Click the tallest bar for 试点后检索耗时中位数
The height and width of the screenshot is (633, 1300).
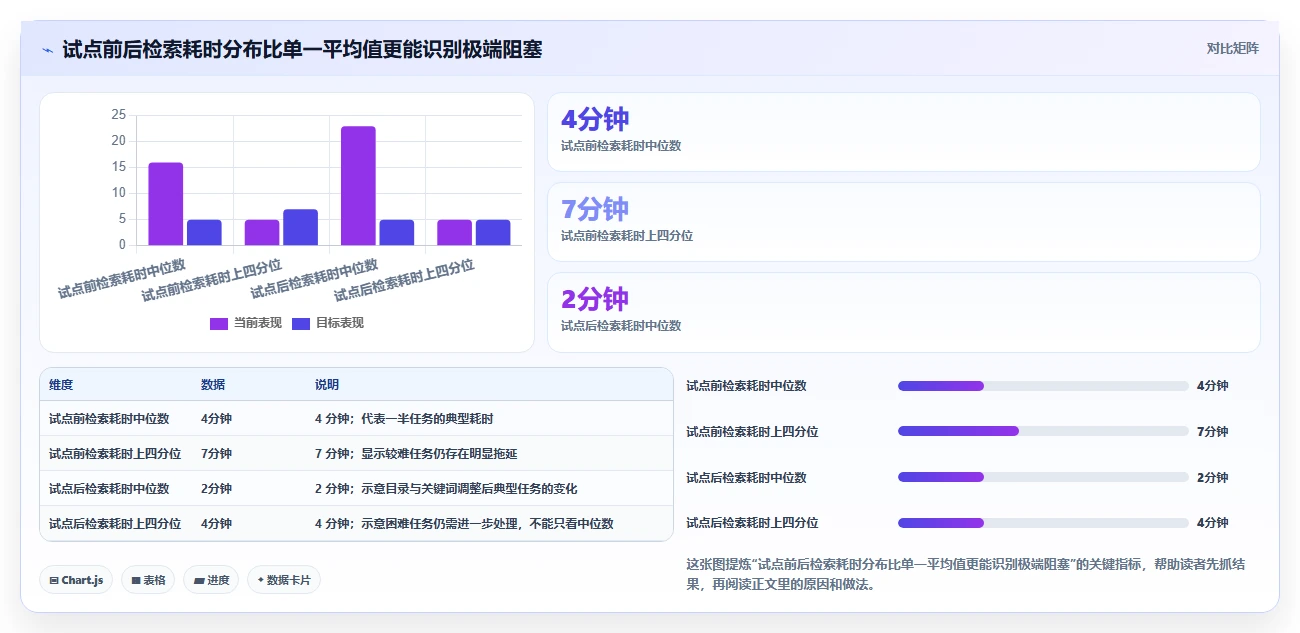[x=358, y=186]
